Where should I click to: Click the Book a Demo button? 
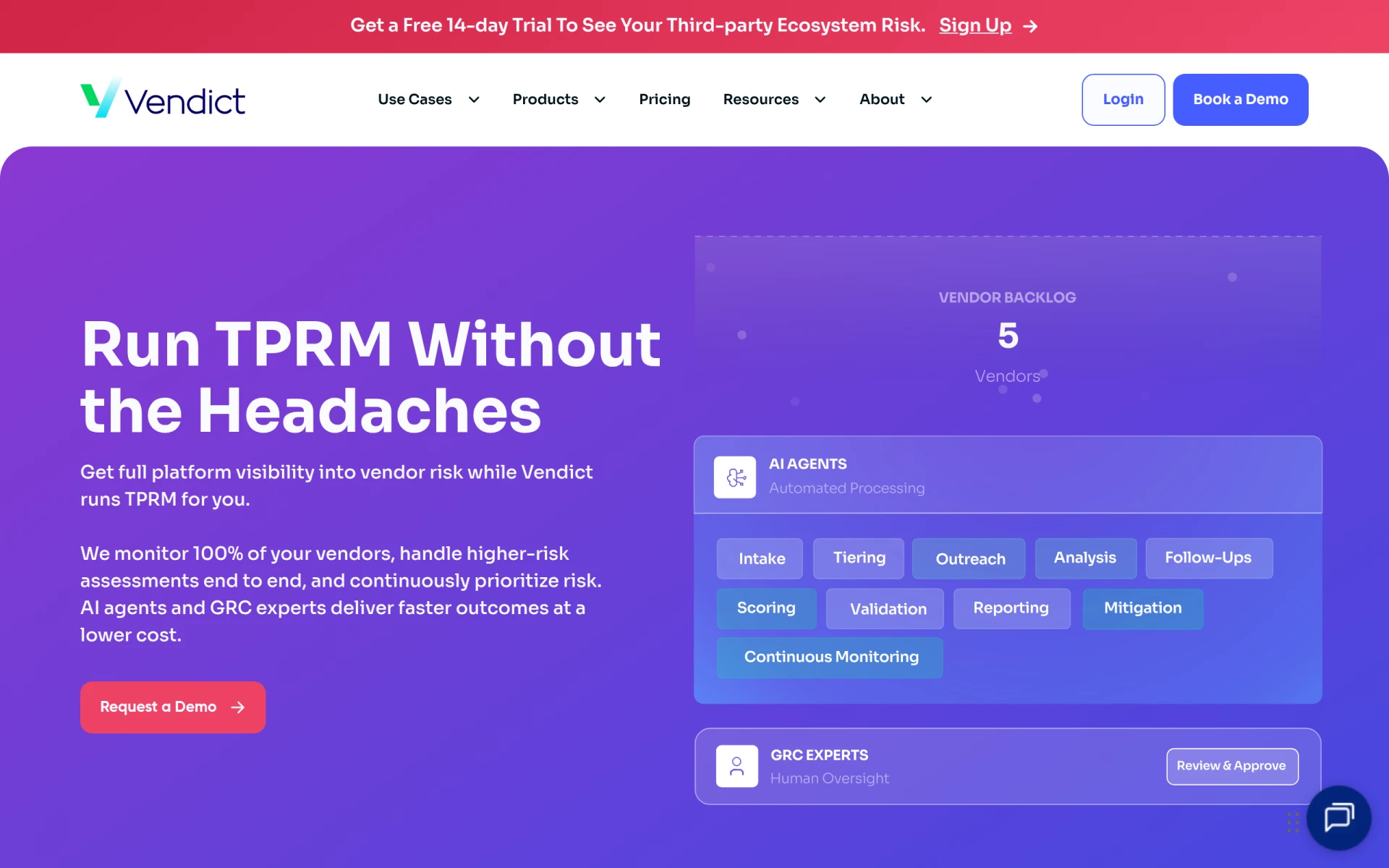pos(1240,100)
